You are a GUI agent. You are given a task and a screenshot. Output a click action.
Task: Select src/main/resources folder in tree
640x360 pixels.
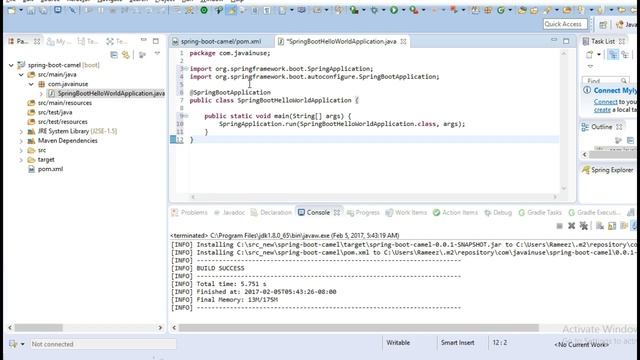pos(64,103)
